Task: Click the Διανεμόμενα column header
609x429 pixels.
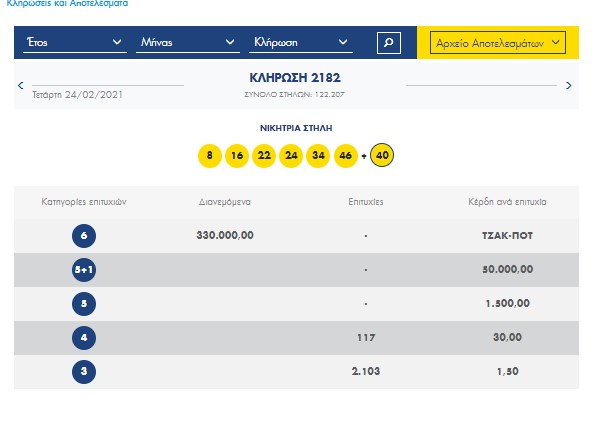Action: coord(225,201)
